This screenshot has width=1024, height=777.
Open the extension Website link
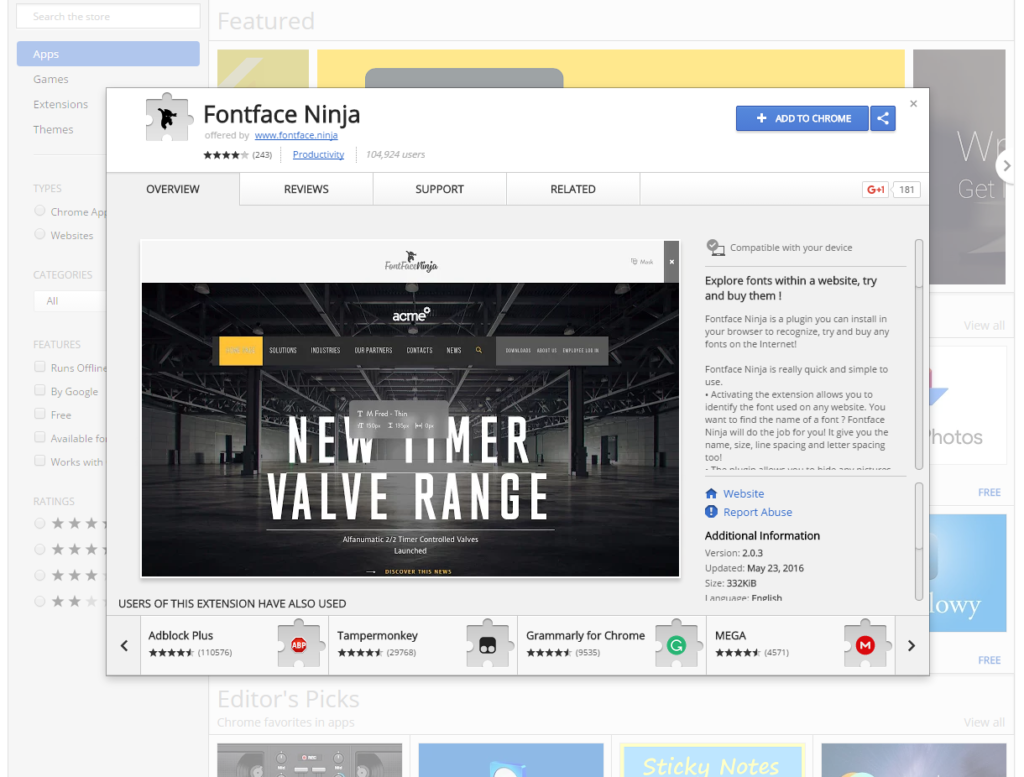(x=743, y=494)
